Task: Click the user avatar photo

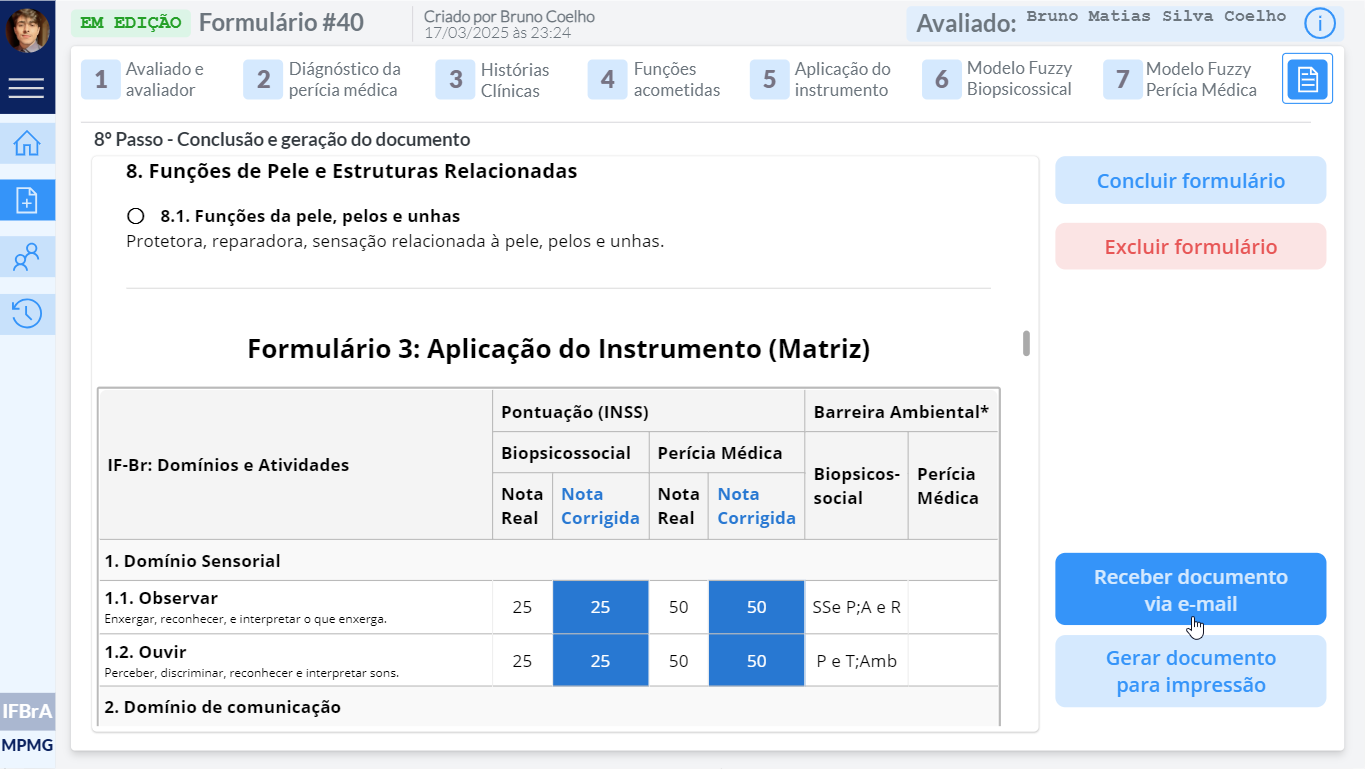Action: [27, 30]
